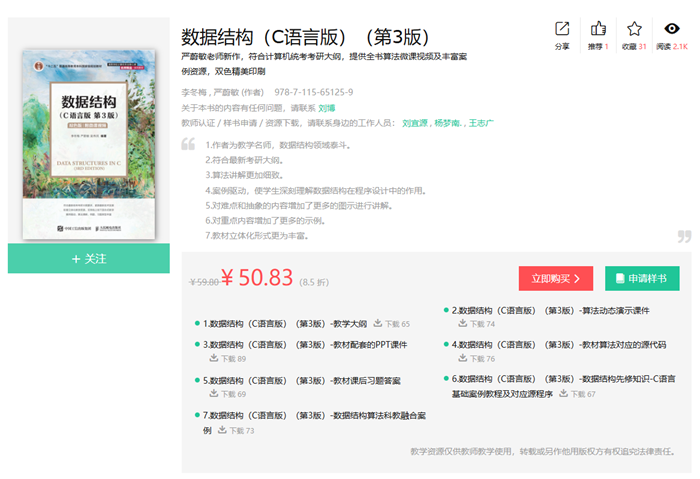The image size is (700, 479).
Task: Click the discounted price ¥50.83
Action: [x=257, y=277]
